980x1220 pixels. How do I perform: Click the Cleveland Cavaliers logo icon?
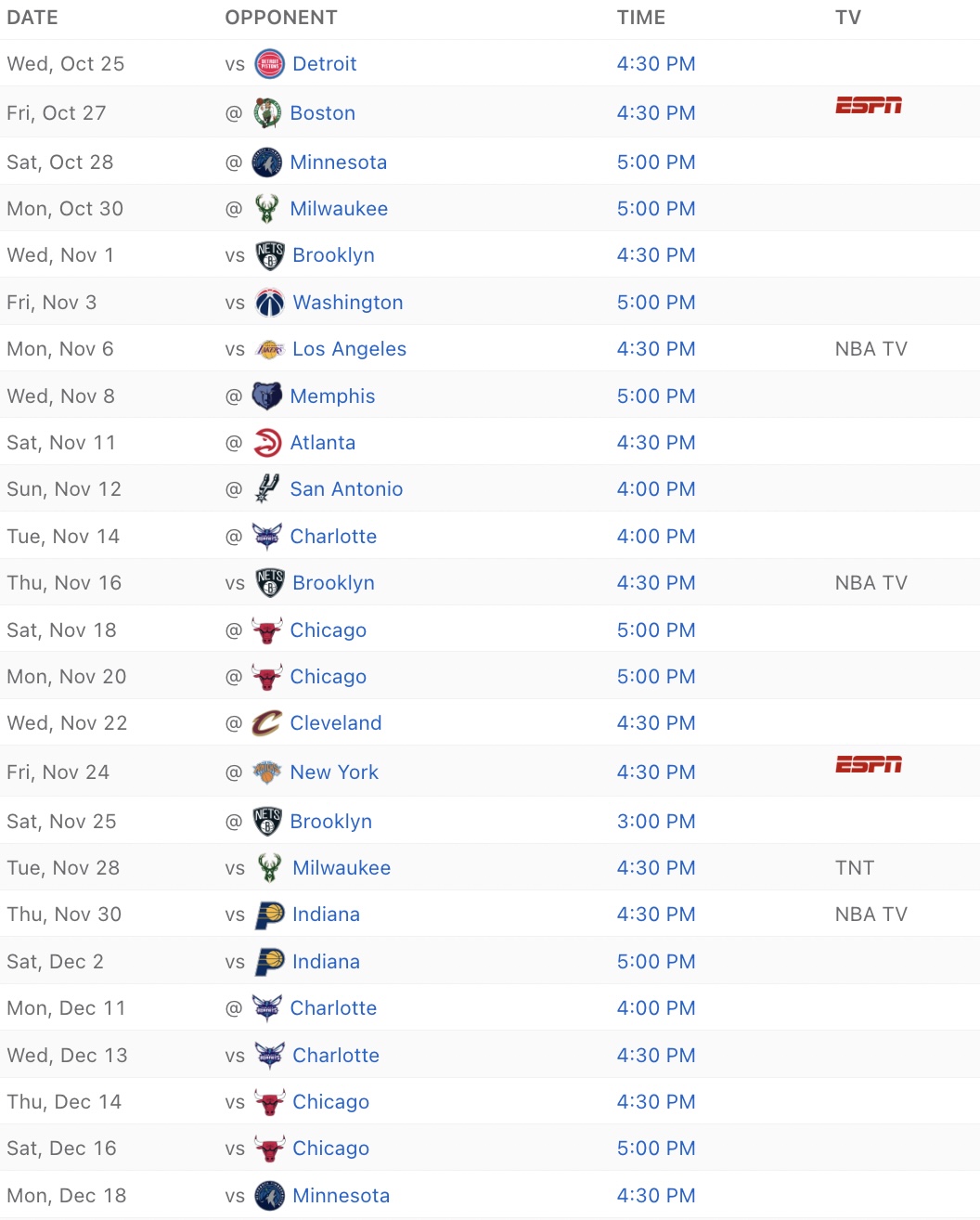tap(267, 723)
